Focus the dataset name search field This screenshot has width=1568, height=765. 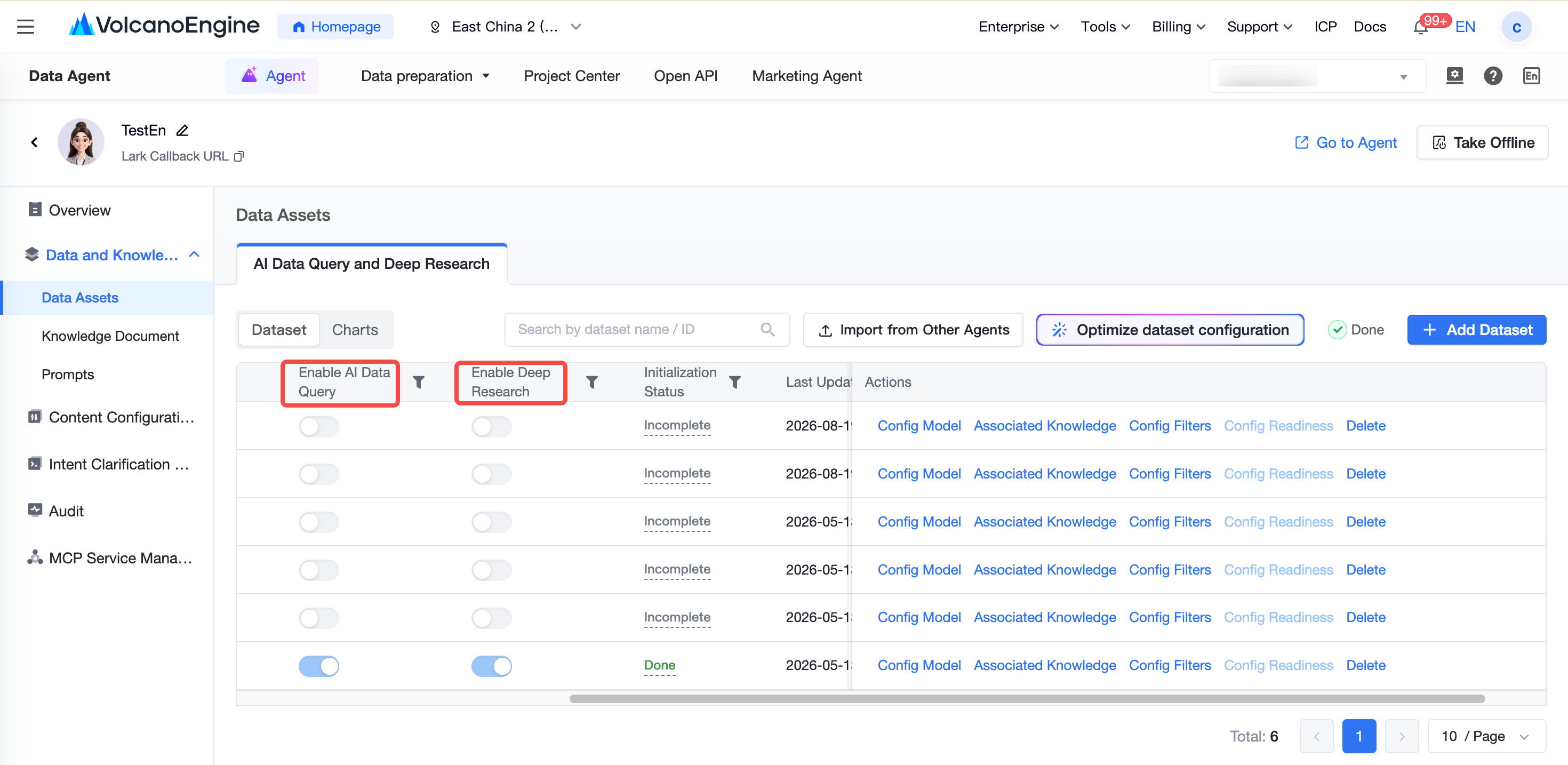point(647,330)
